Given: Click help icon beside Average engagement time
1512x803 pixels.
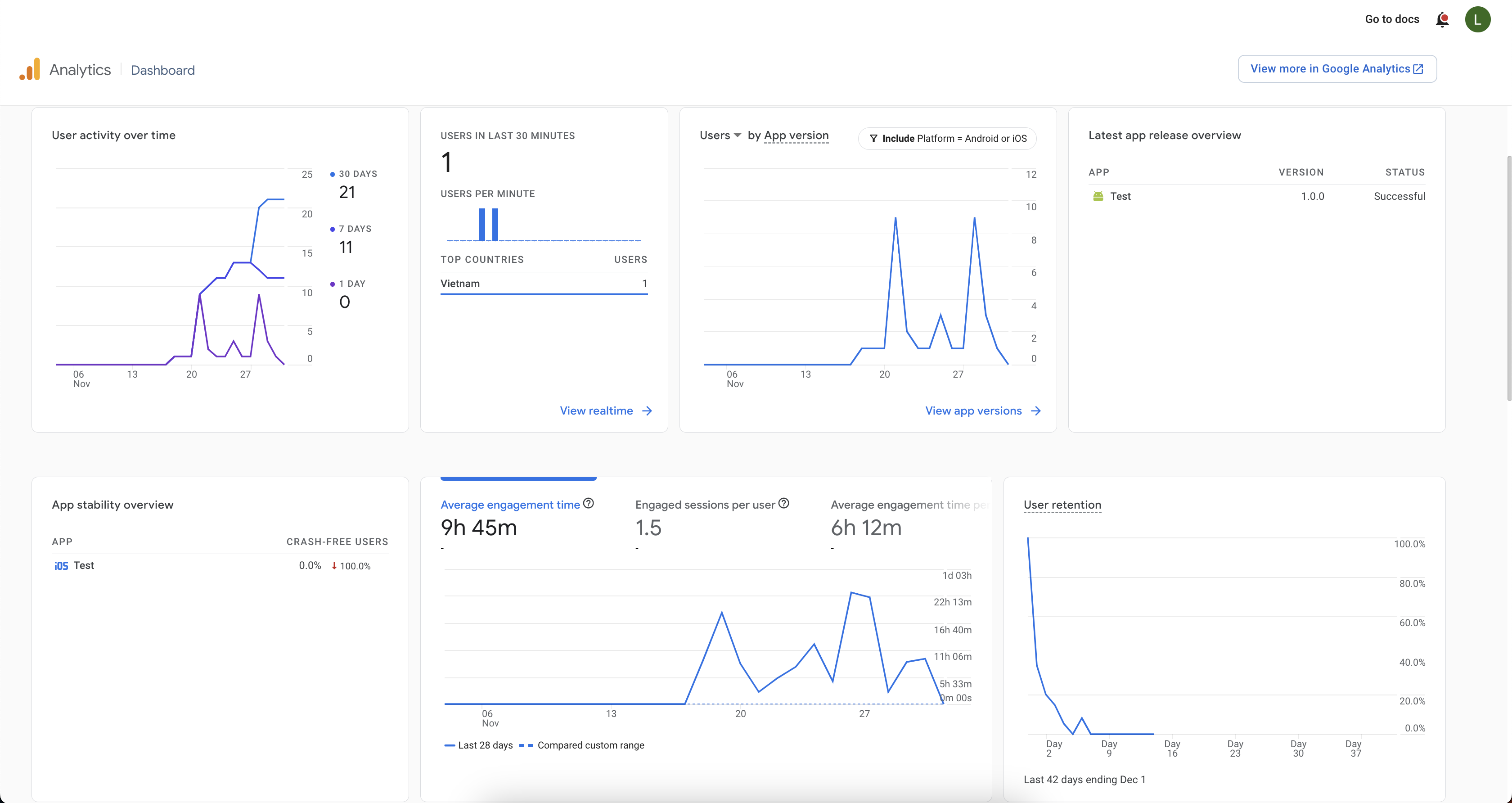Looking at the screenshot, I should point(589,503).
